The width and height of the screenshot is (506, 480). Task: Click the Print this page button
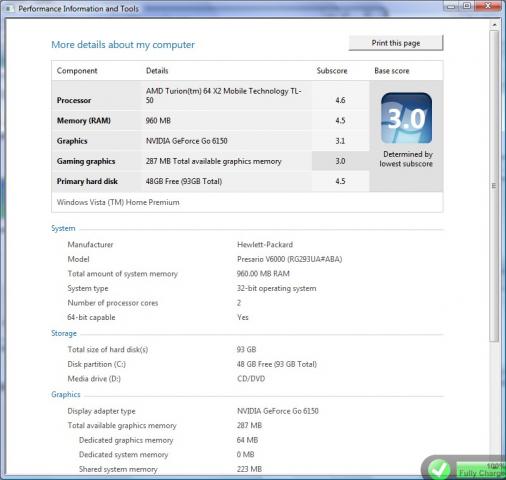pos(396,43)
